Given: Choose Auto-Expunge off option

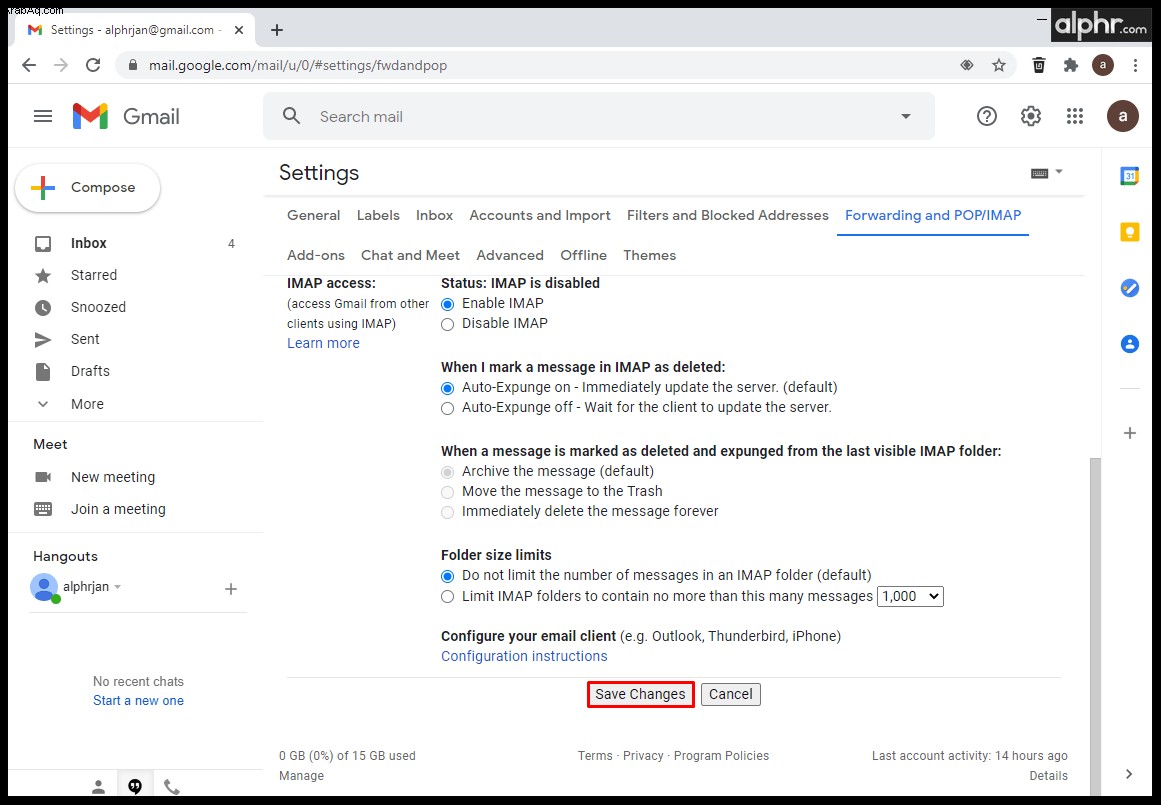Looking at the screenshot, I should 447,408.
